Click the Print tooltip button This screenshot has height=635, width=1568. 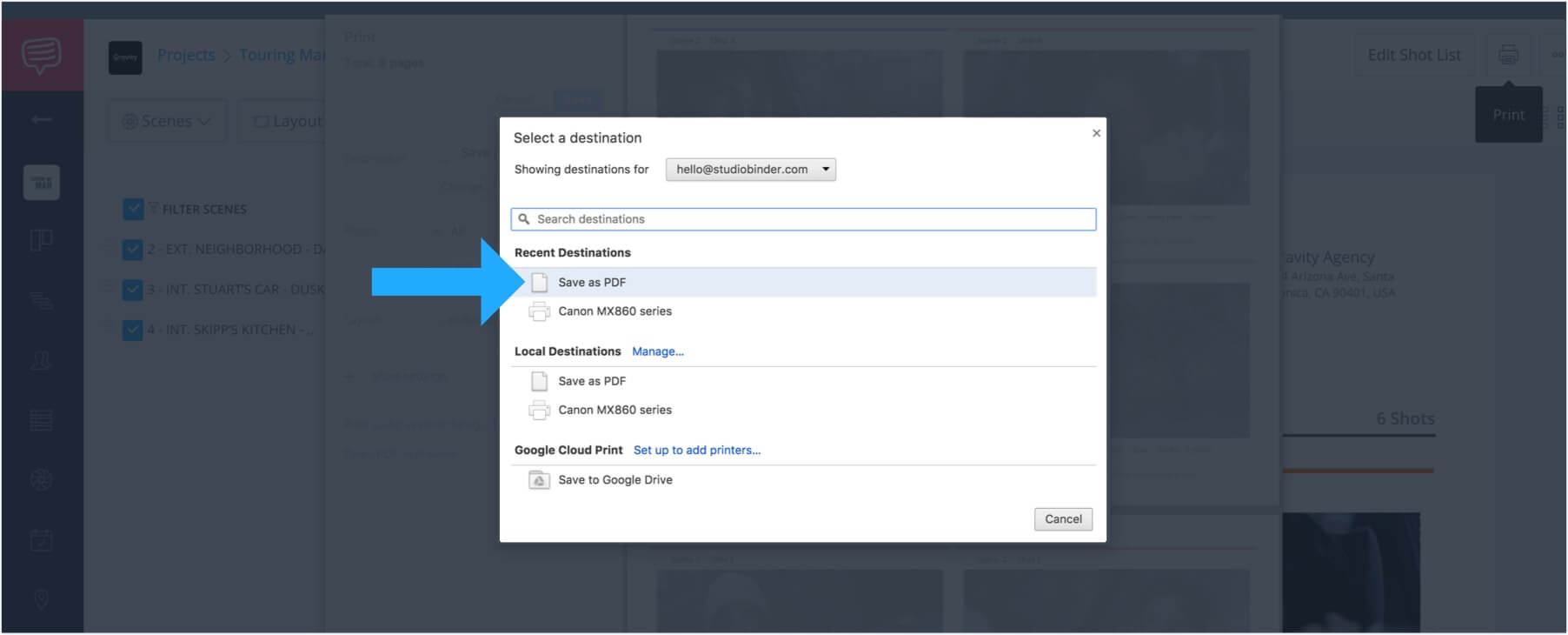point(1509,115)
